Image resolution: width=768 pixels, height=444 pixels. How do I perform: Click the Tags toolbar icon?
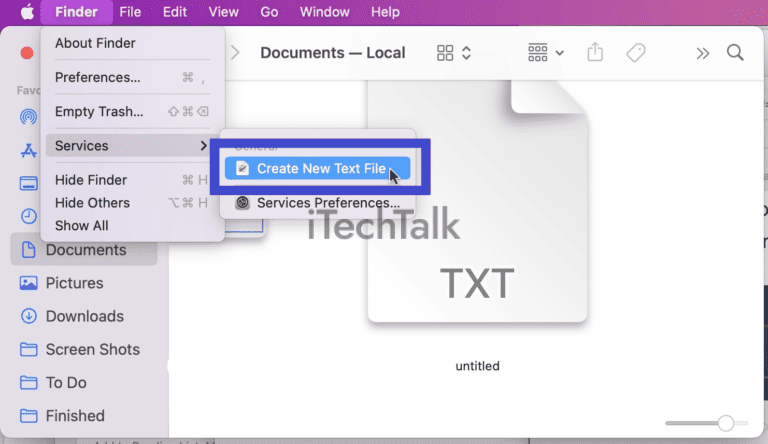[636, 52]
